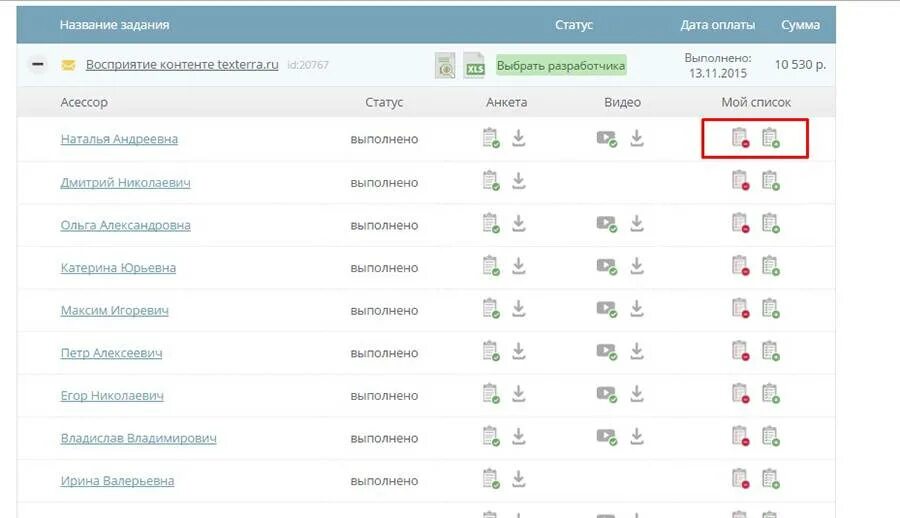Play Ольга Александровна's video
Viewport: 900px width, 518px height.
click(x=607, y=223)
